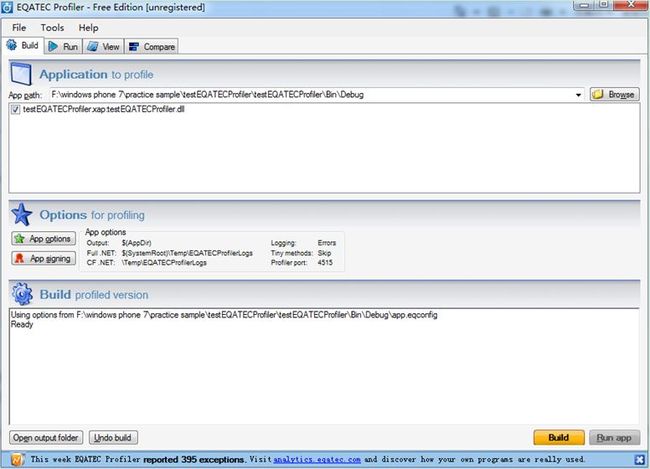Browse for an application folder
The height and width of the screenshot is (469, 650).
pyautogui.click(x=614, y=95)
